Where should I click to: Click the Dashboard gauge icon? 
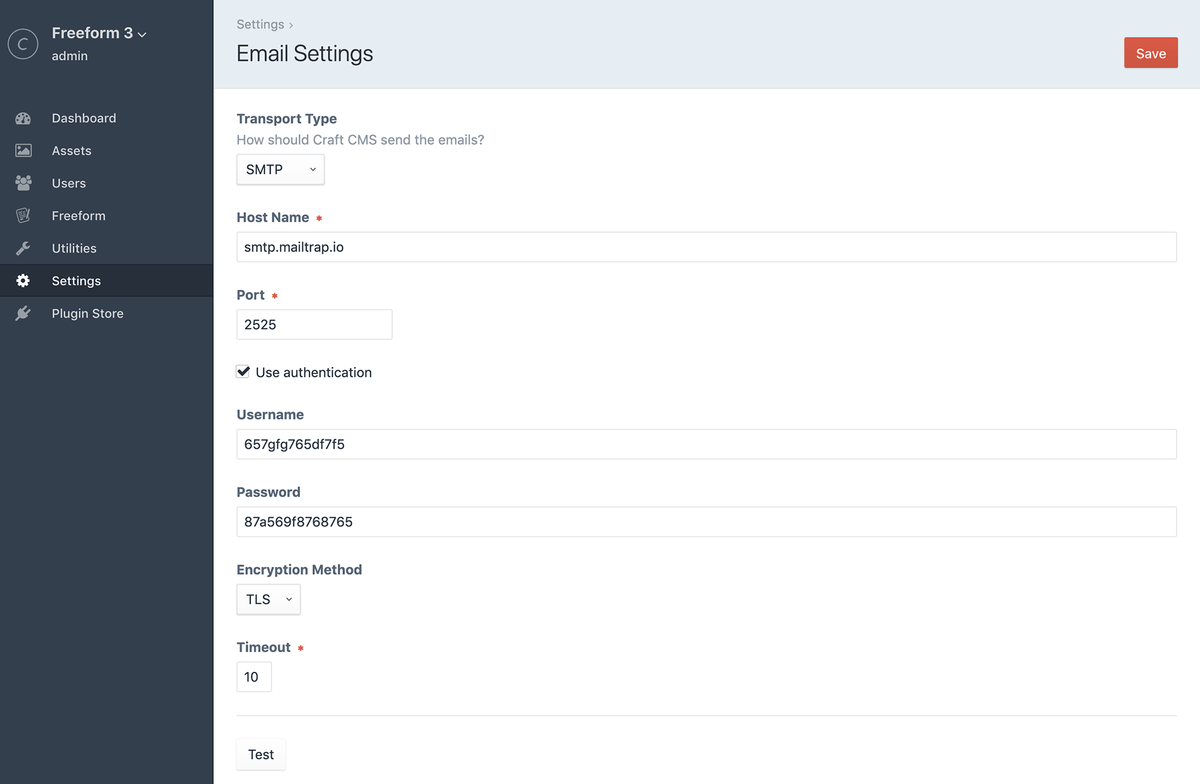[x=23, y=118]
